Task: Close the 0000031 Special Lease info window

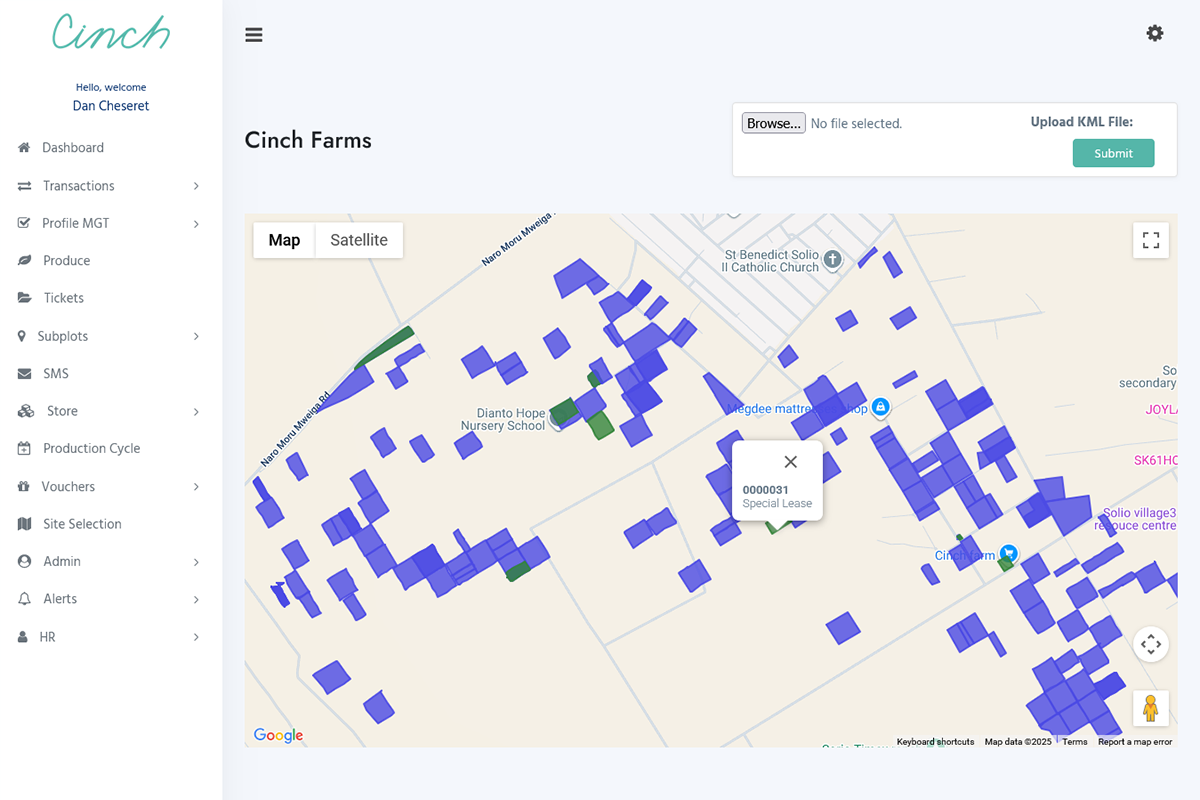Action: pos(790,461)
